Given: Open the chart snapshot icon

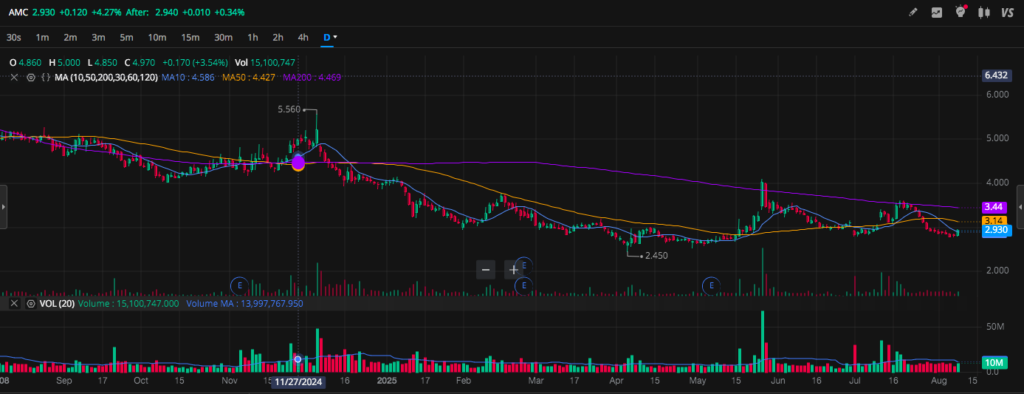Looking at the screenshot, I should (x=936, y=12).
